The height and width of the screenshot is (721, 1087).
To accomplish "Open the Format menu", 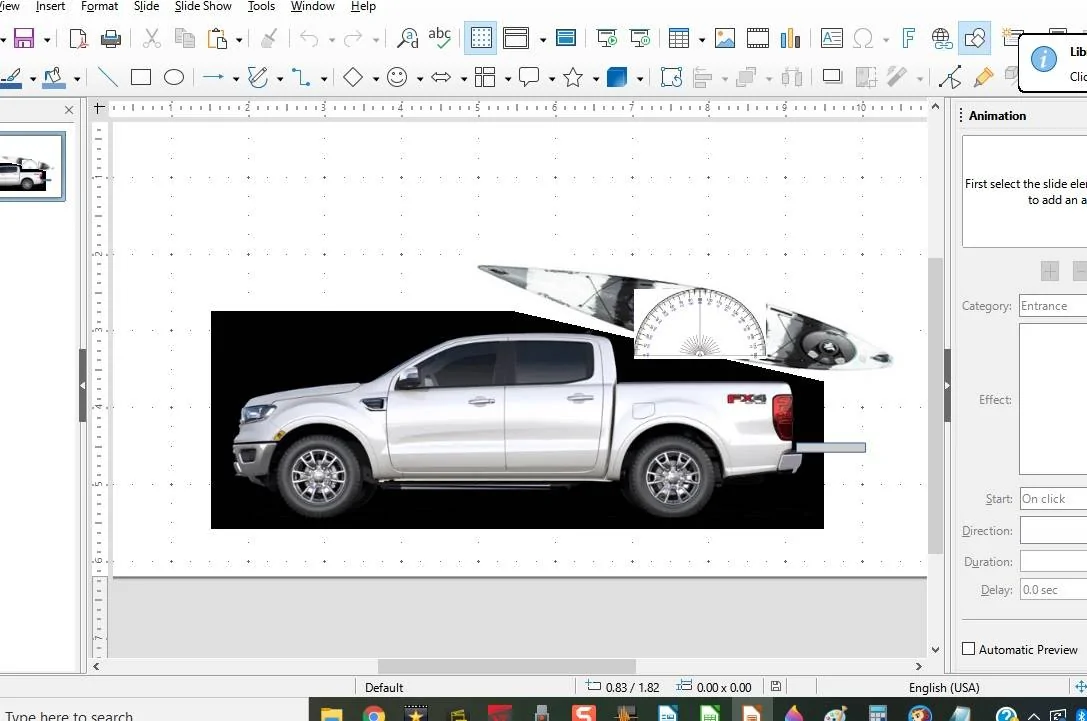I will tap(100, 6).
